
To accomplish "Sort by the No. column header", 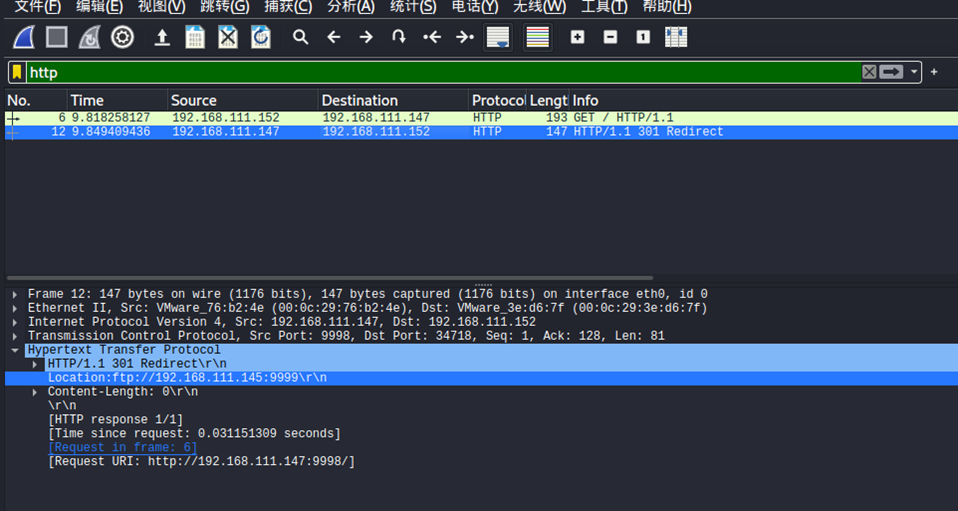I will pos(36,100).
